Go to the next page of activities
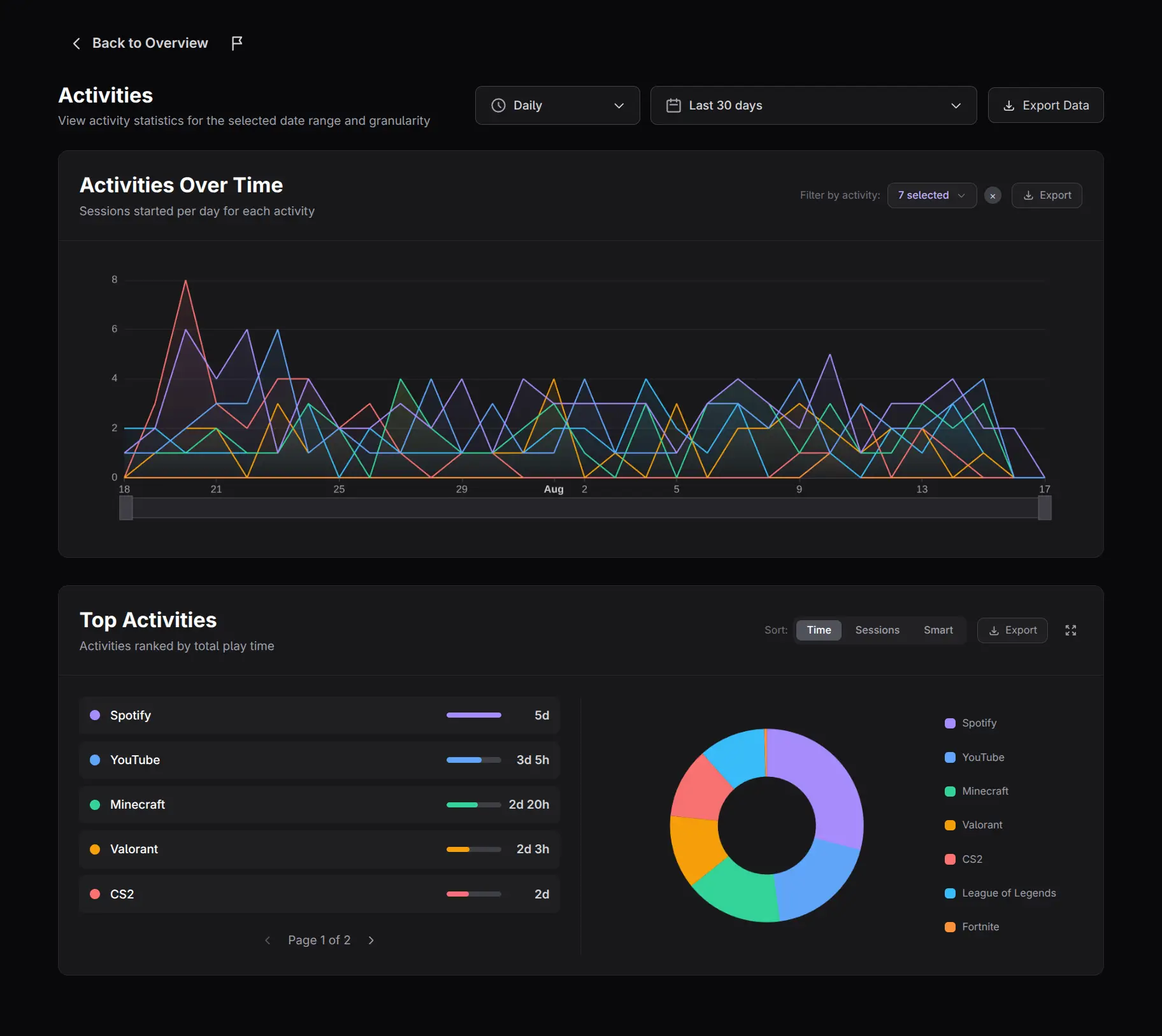Viewport: 1162px width, 1036px height. 371,940
